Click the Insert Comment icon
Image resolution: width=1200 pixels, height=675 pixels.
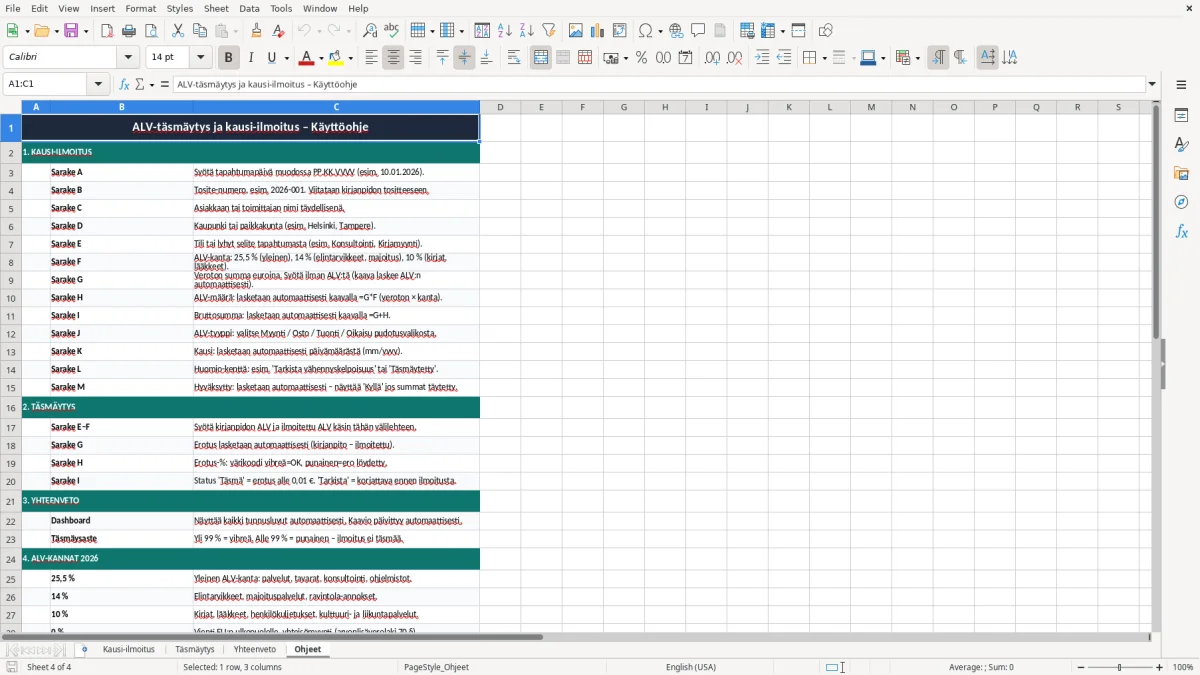tap(698, 31)
